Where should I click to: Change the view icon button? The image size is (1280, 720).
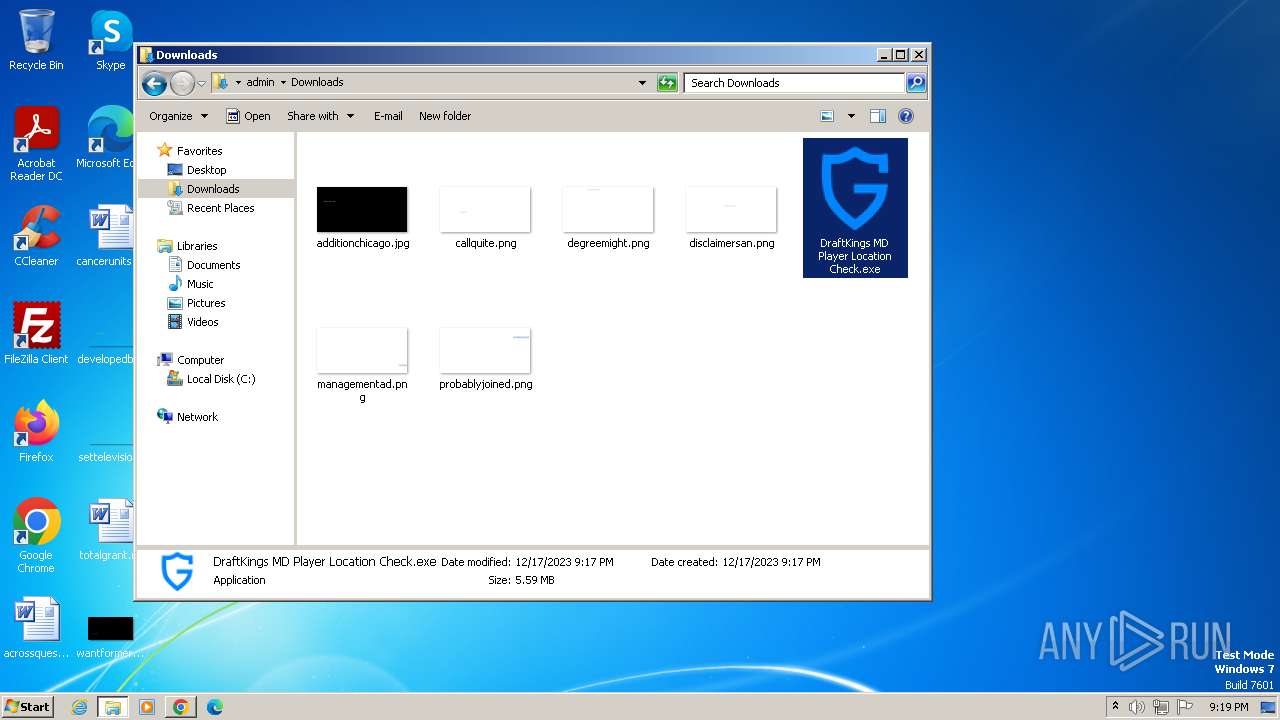pos(827,116)
